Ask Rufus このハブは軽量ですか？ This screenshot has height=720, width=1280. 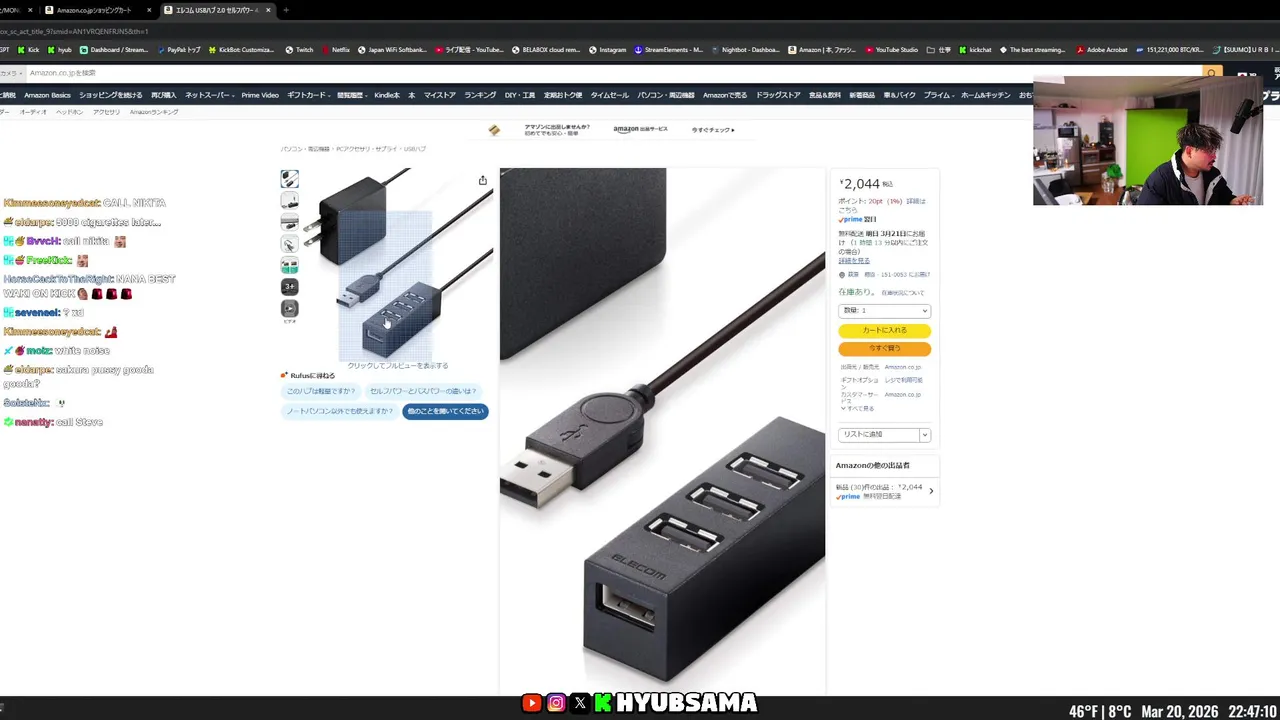[x=321, y=391]
